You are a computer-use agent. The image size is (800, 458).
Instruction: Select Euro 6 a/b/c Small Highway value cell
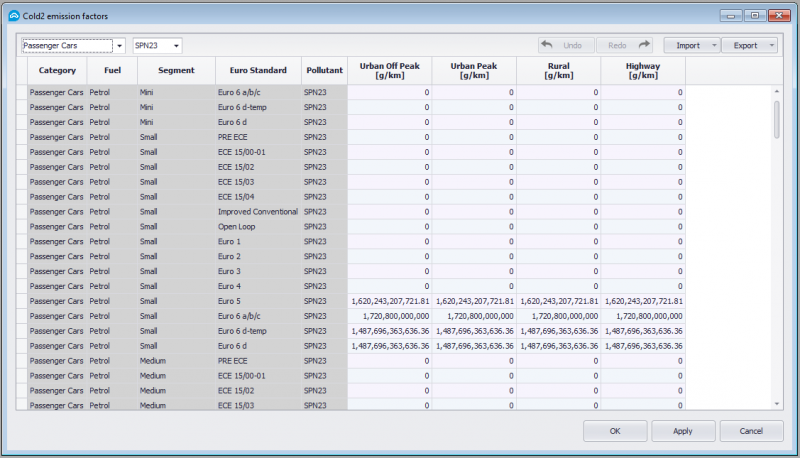[x=643, y=316]
